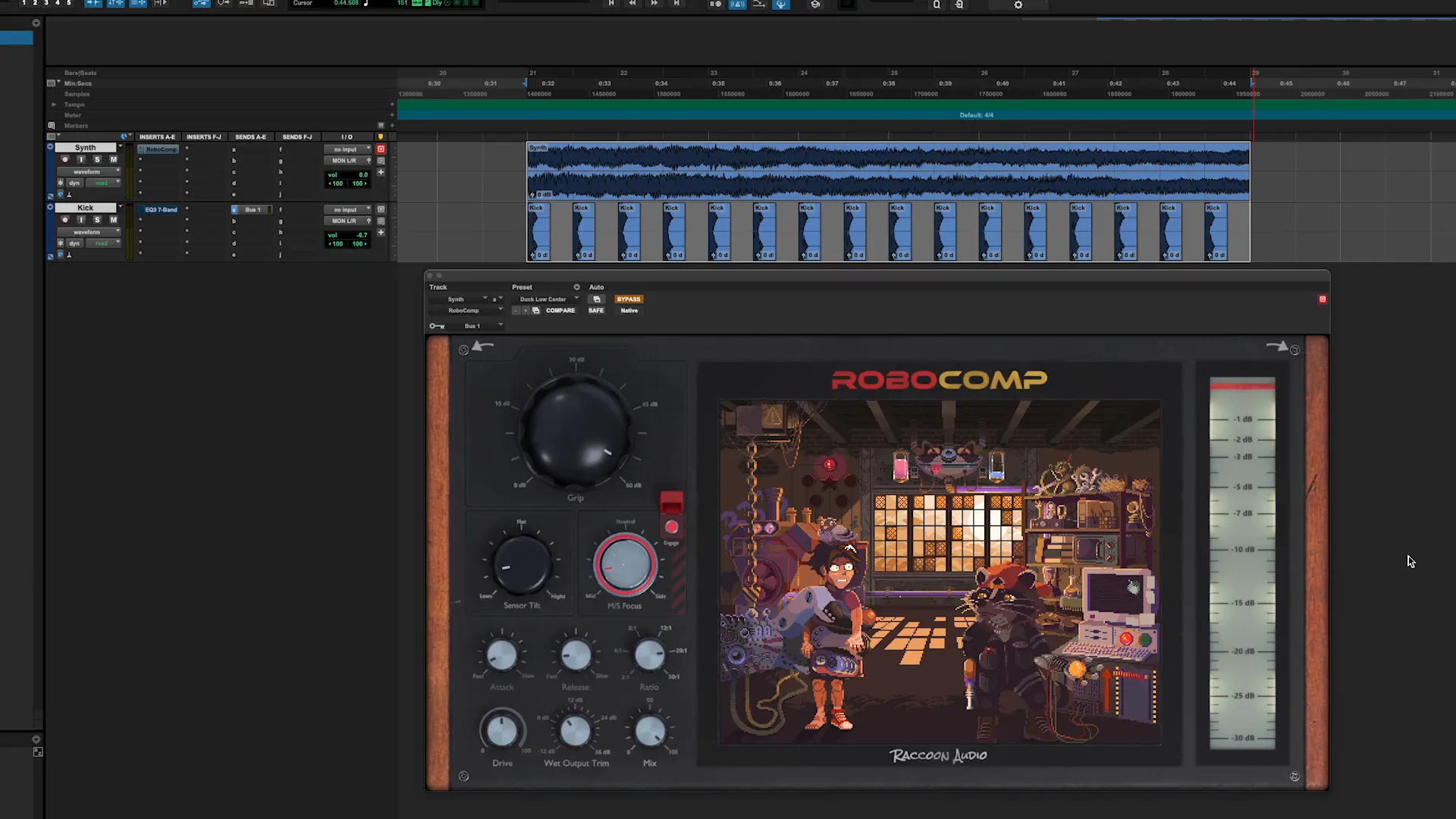1456x819 pixels.
Task: Mute the Kick track
Action: 113,220
